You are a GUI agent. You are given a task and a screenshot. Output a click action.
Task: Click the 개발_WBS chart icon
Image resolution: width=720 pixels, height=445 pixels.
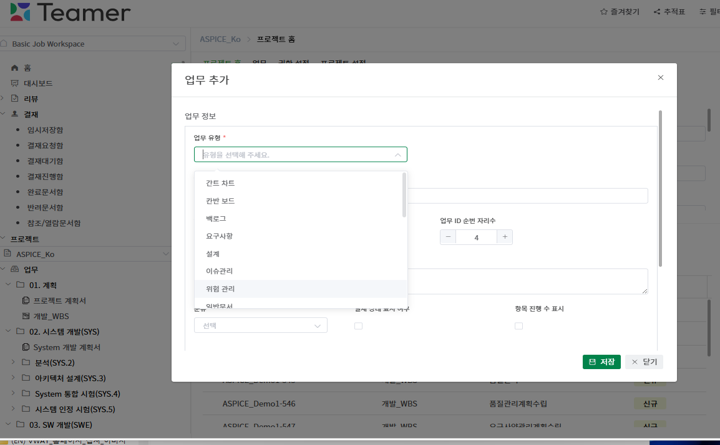26,316
